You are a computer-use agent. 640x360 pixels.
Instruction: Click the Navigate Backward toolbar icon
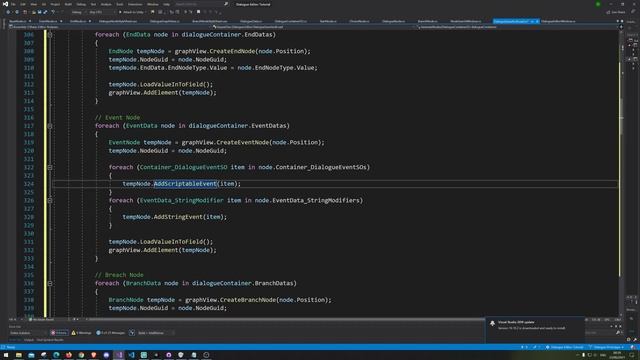pos(8,12)
